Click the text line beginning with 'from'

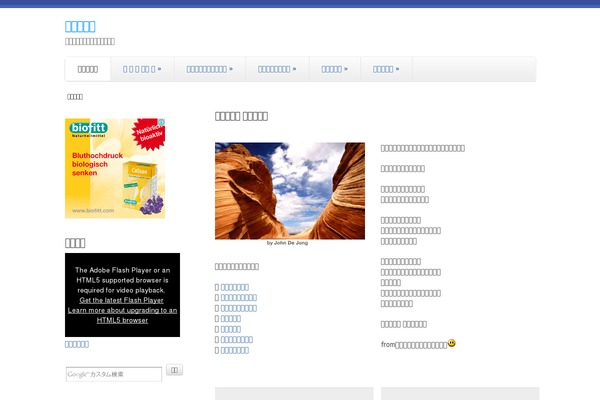(414, 345)
